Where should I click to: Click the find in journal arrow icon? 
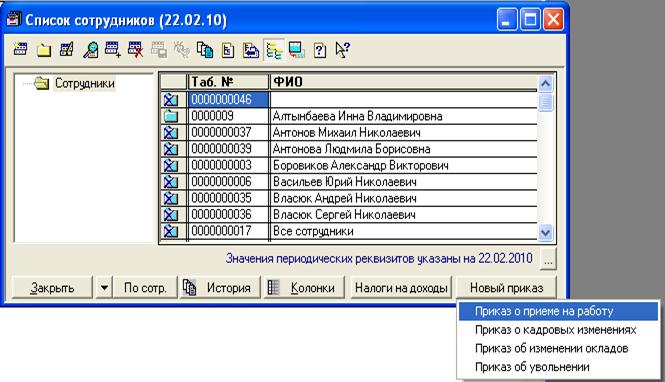pos(251,50)
